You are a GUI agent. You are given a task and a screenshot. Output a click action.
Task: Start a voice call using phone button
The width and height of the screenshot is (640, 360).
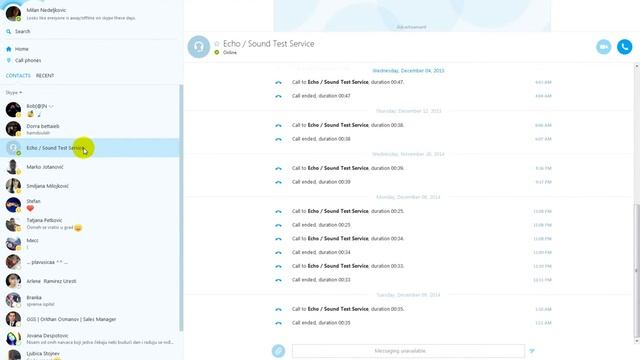[624, 47]
